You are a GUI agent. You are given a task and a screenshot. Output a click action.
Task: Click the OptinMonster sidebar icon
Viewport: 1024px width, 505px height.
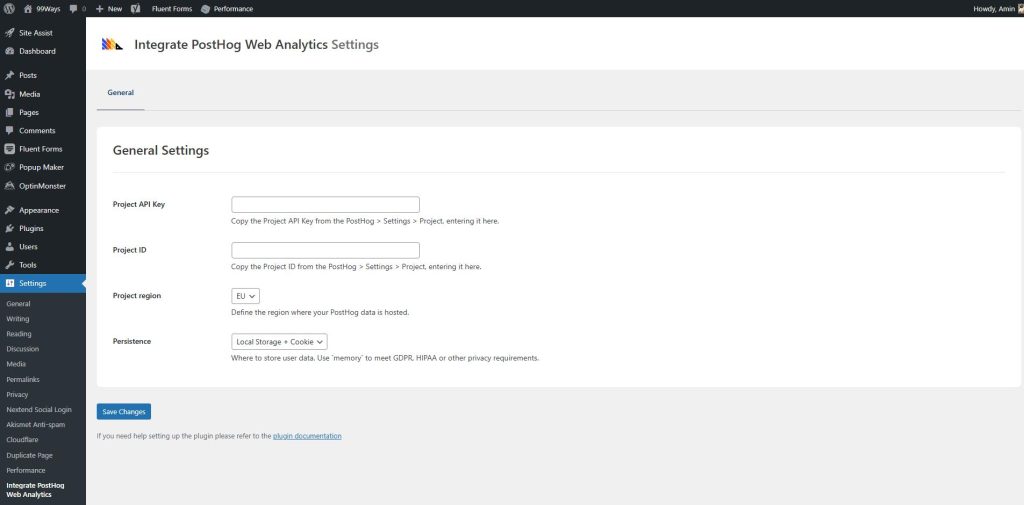coord(9,186)
